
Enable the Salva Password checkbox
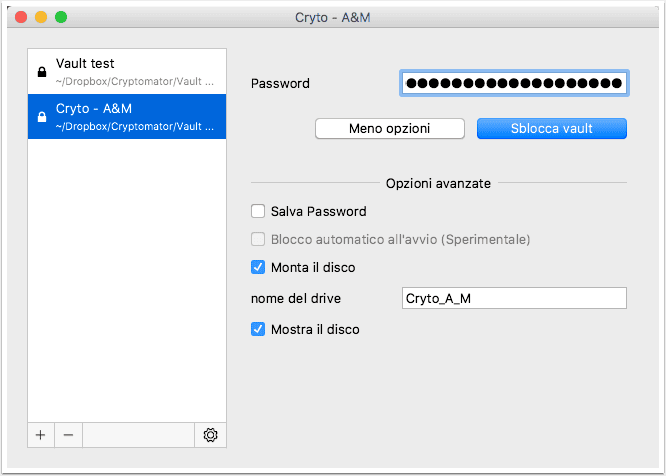click(258, 211)
